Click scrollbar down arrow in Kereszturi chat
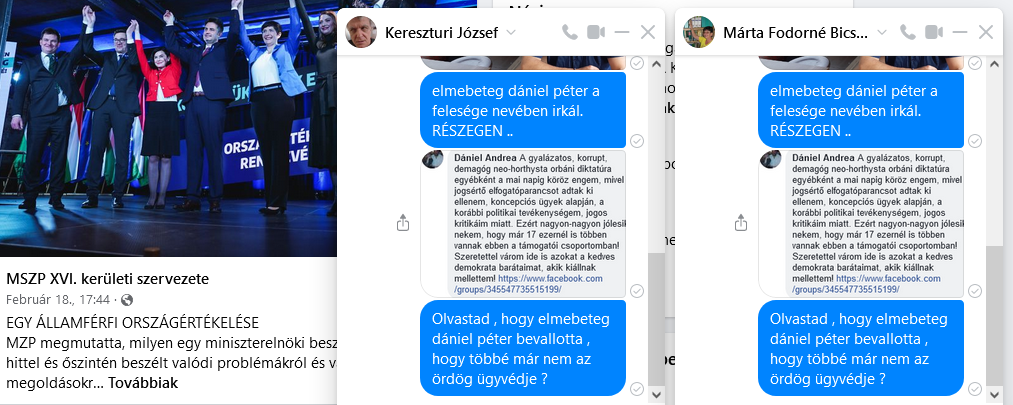Image resolution: width=1013 pixels, height=405 pixels. click(656, 393)
